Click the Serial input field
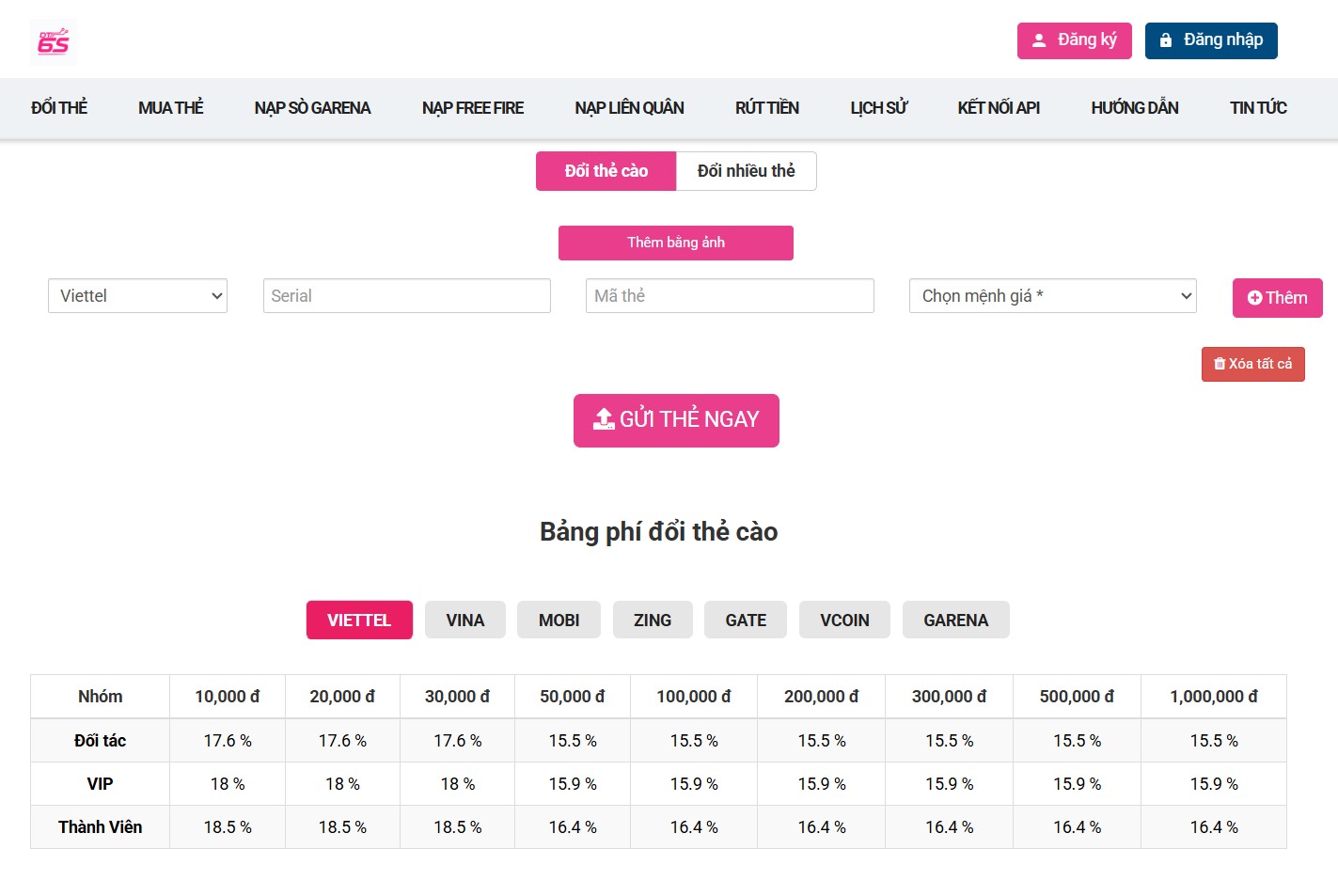The width and height of the screenshot is (1338, 896). (x=406, y=296)
